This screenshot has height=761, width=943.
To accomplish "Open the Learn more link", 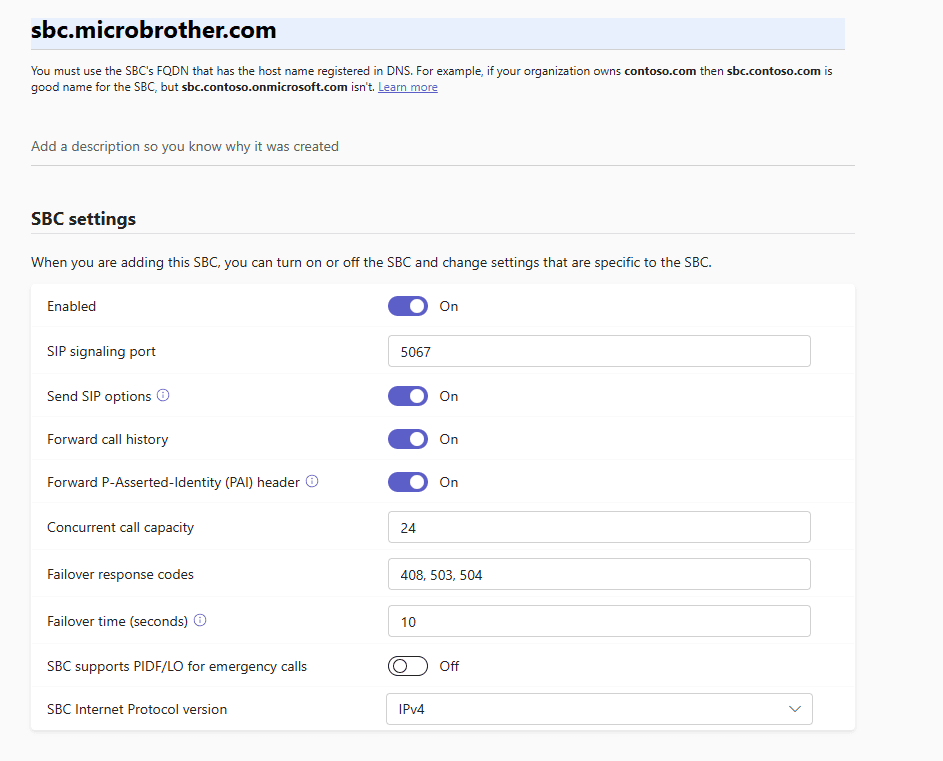I will [x=407, y=88].
